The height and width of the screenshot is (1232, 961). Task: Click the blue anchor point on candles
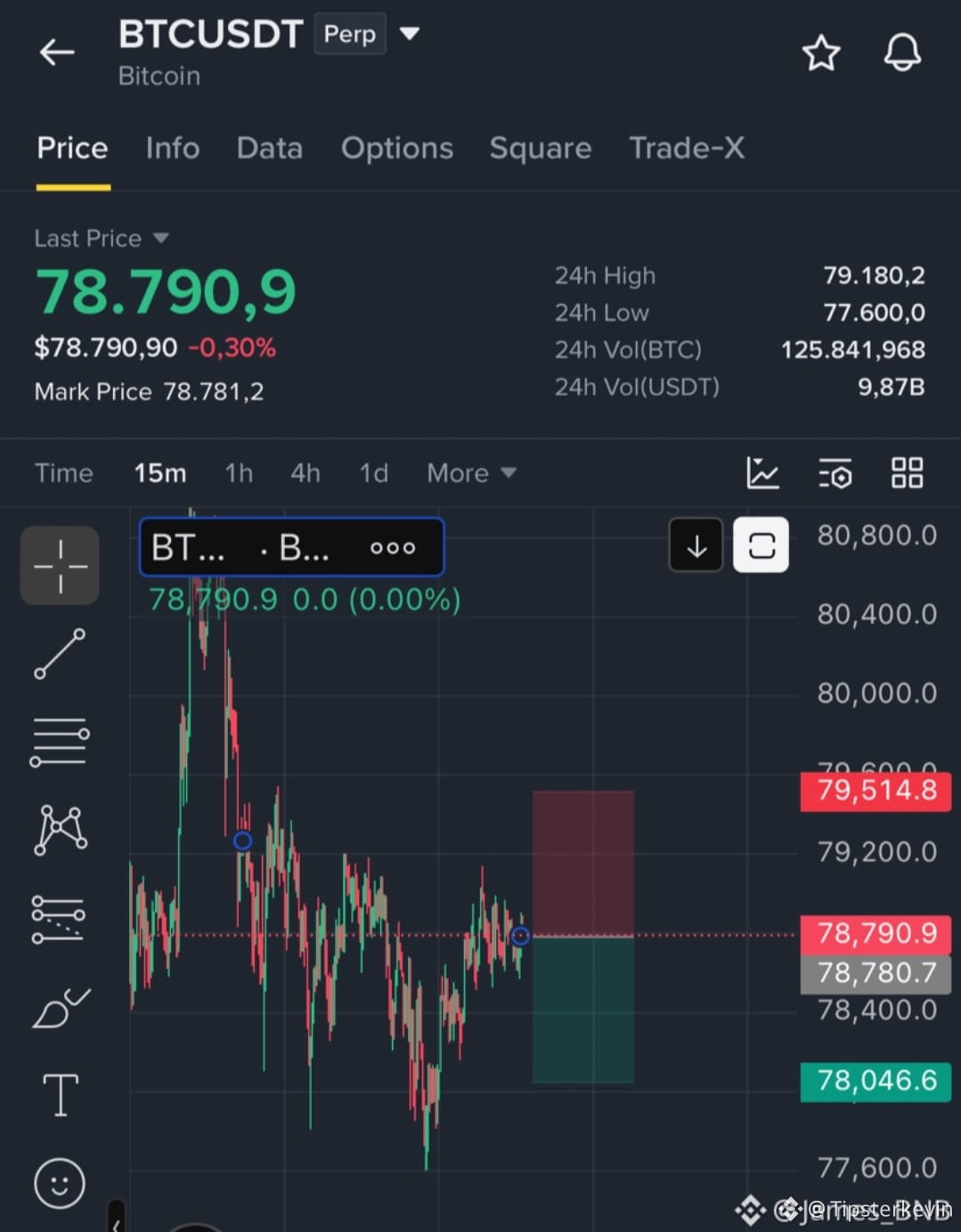tap(242, 840)
